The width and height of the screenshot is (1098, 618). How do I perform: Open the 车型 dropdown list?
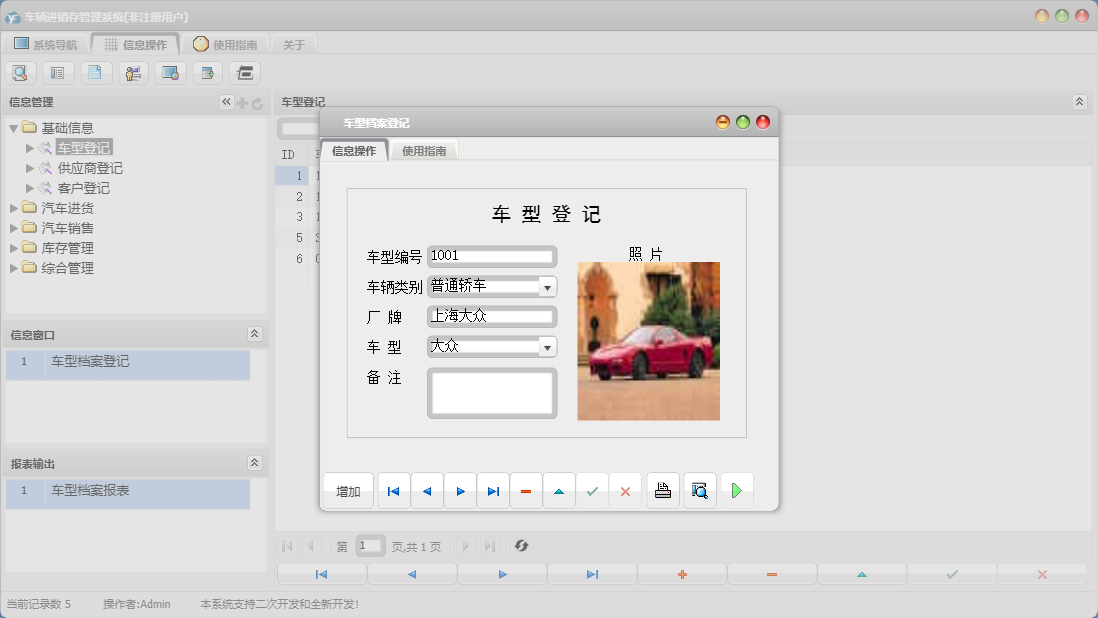pos(547,347)
